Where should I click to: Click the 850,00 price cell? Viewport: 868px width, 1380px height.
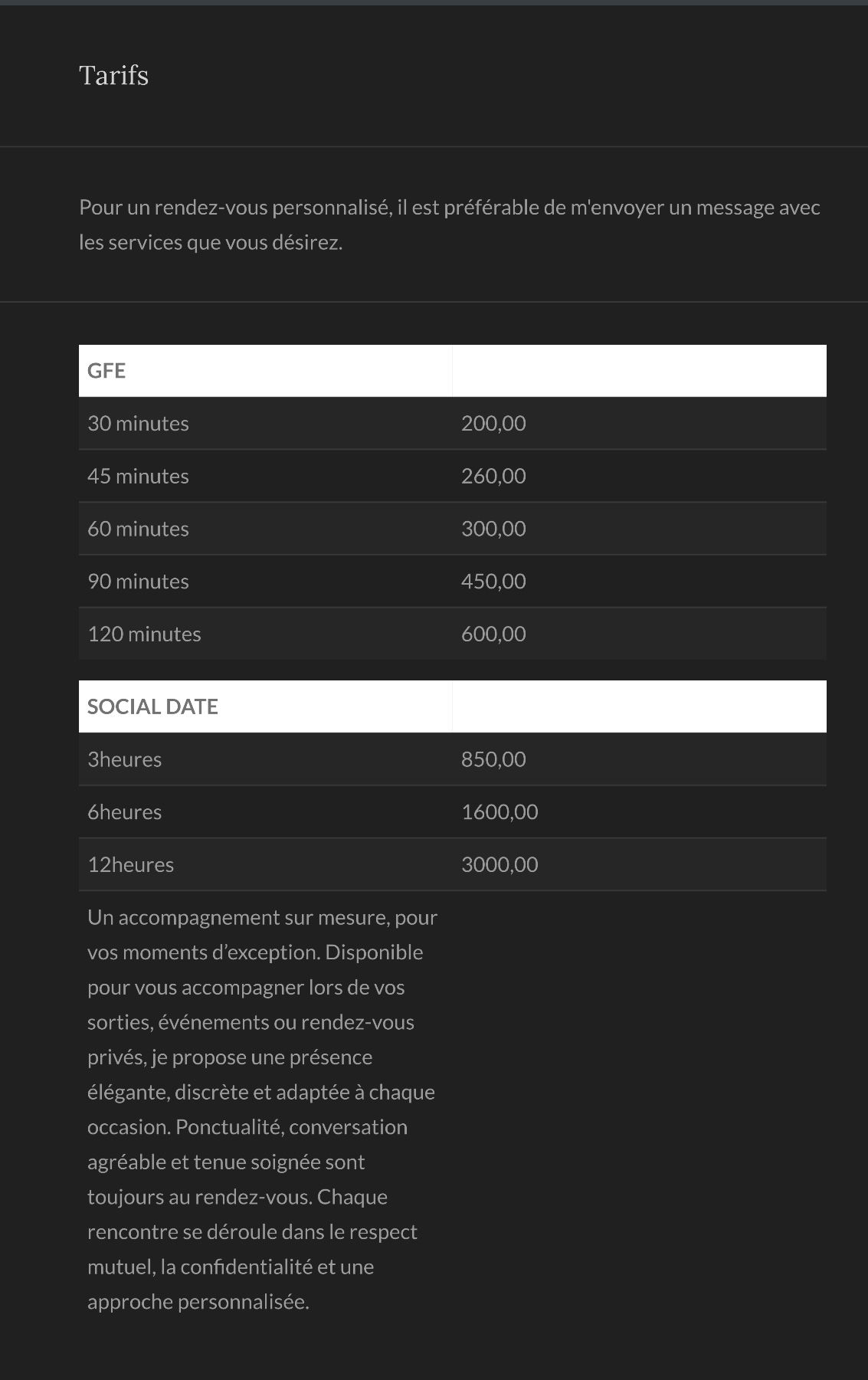pyautogui.click(x=493, y=759)
